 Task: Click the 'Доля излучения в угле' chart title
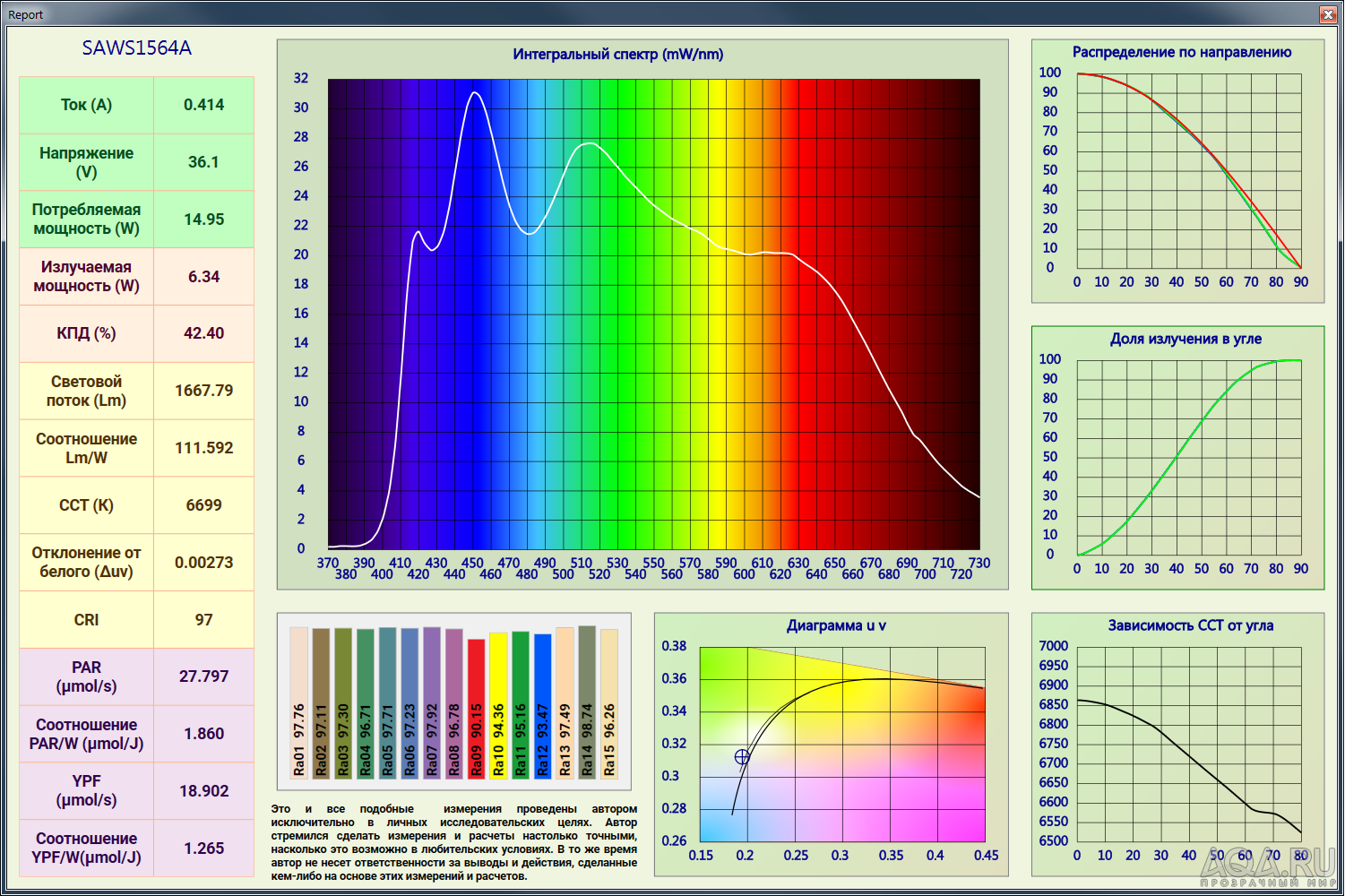(x=1185, y=339)
